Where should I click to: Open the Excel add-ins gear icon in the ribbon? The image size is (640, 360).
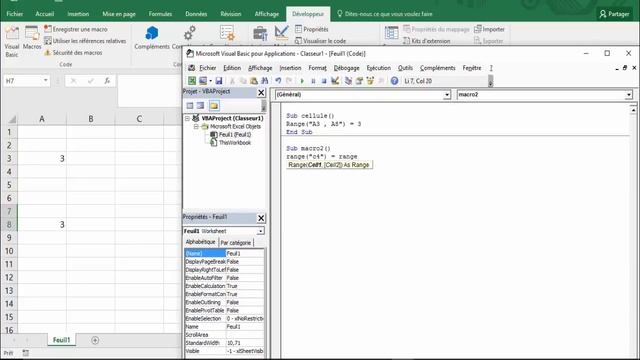point(189,33)
